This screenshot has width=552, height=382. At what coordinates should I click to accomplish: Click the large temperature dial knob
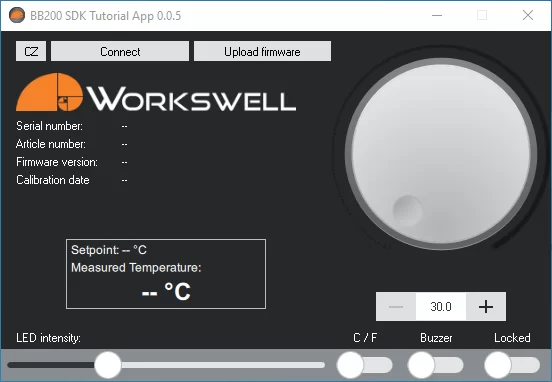coord(441,154)
